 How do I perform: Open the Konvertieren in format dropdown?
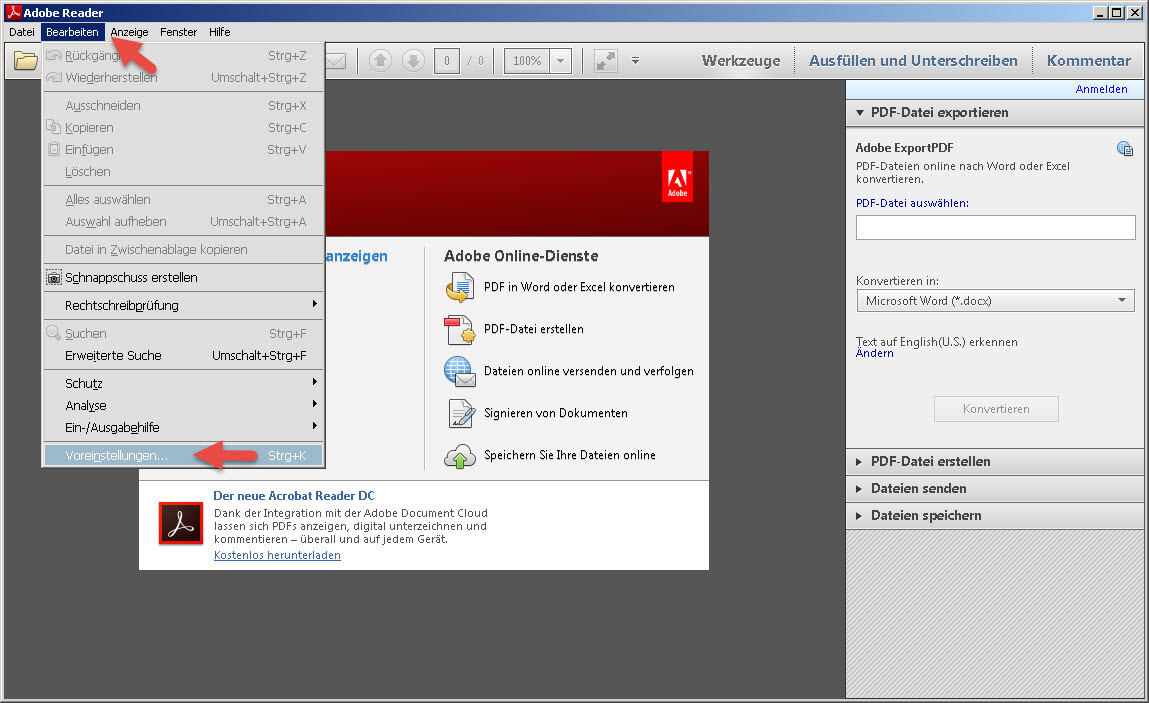coord(995,300)
